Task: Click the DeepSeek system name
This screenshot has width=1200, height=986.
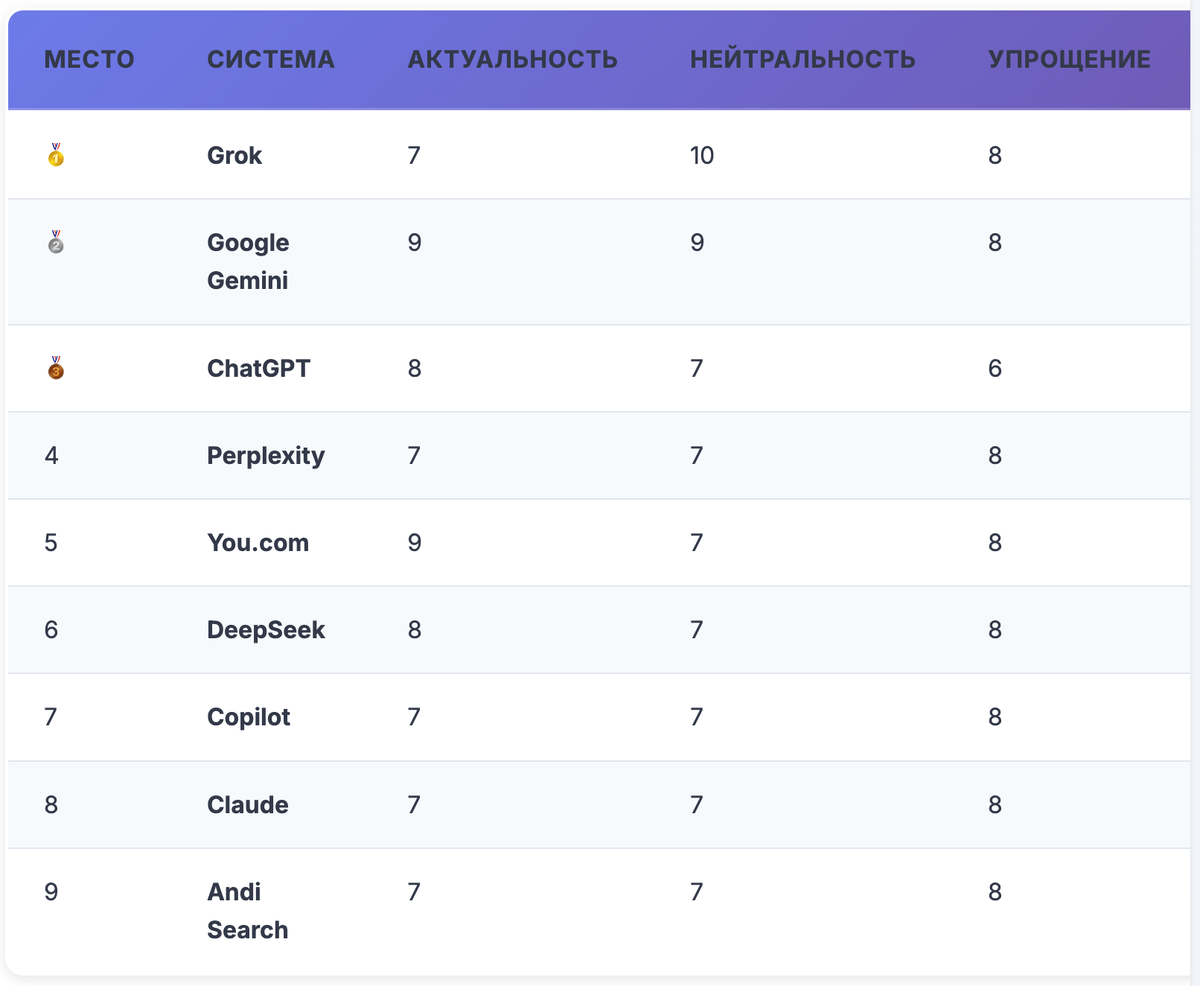Action: coord(266,630)
